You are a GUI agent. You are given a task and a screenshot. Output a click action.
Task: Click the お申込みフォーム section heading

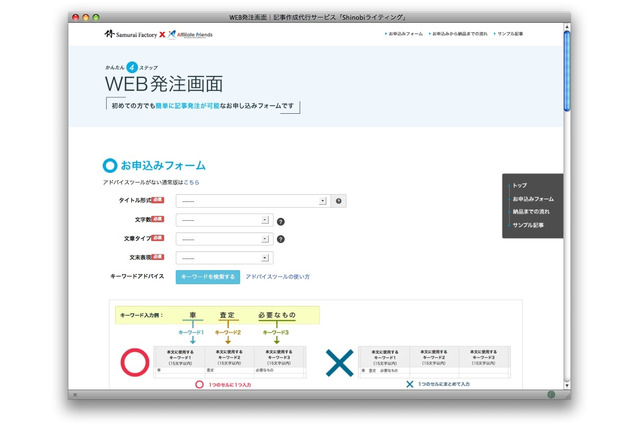pyautogui.click(x=163, y=165)
